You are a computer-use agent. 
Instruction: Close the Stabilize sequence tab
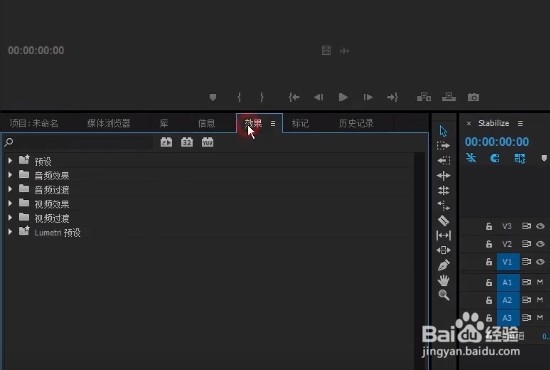click(x=469, y=123)
